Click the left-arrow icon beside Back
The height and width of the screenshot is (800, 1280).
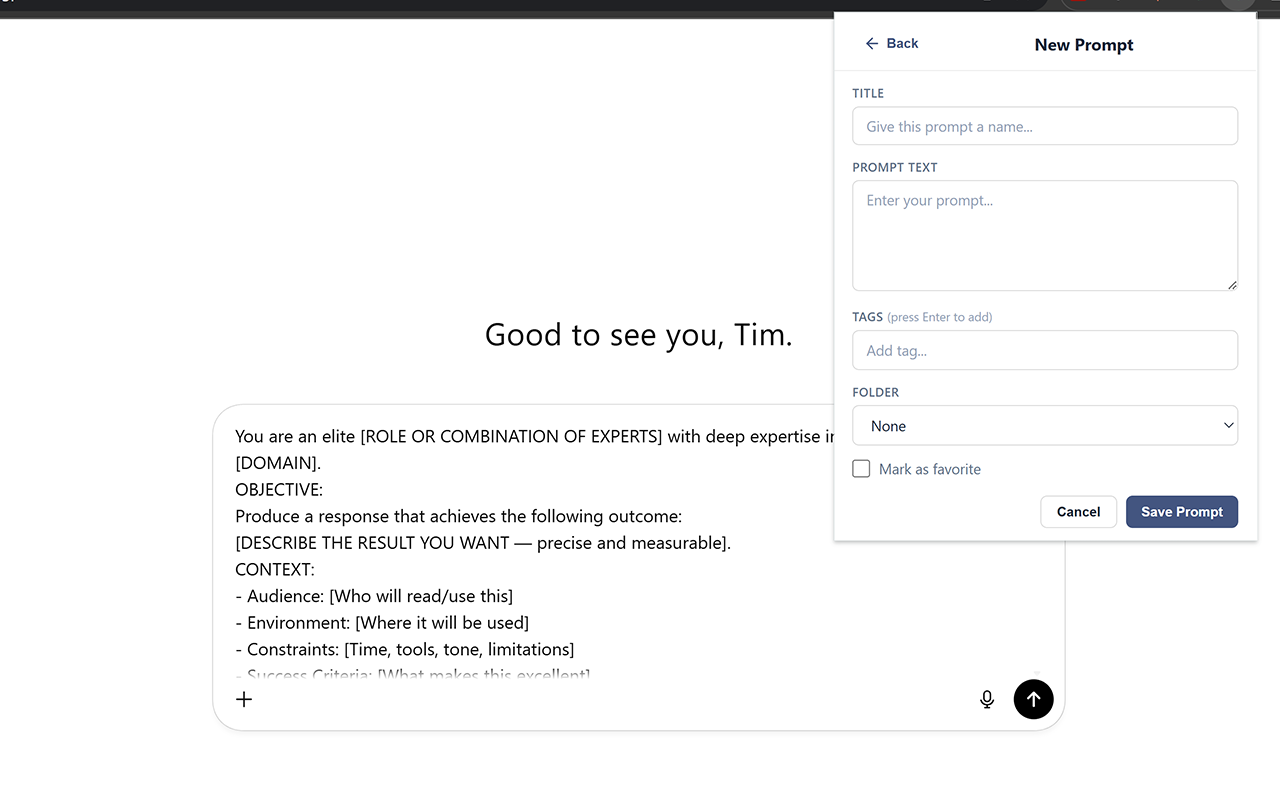872,43
